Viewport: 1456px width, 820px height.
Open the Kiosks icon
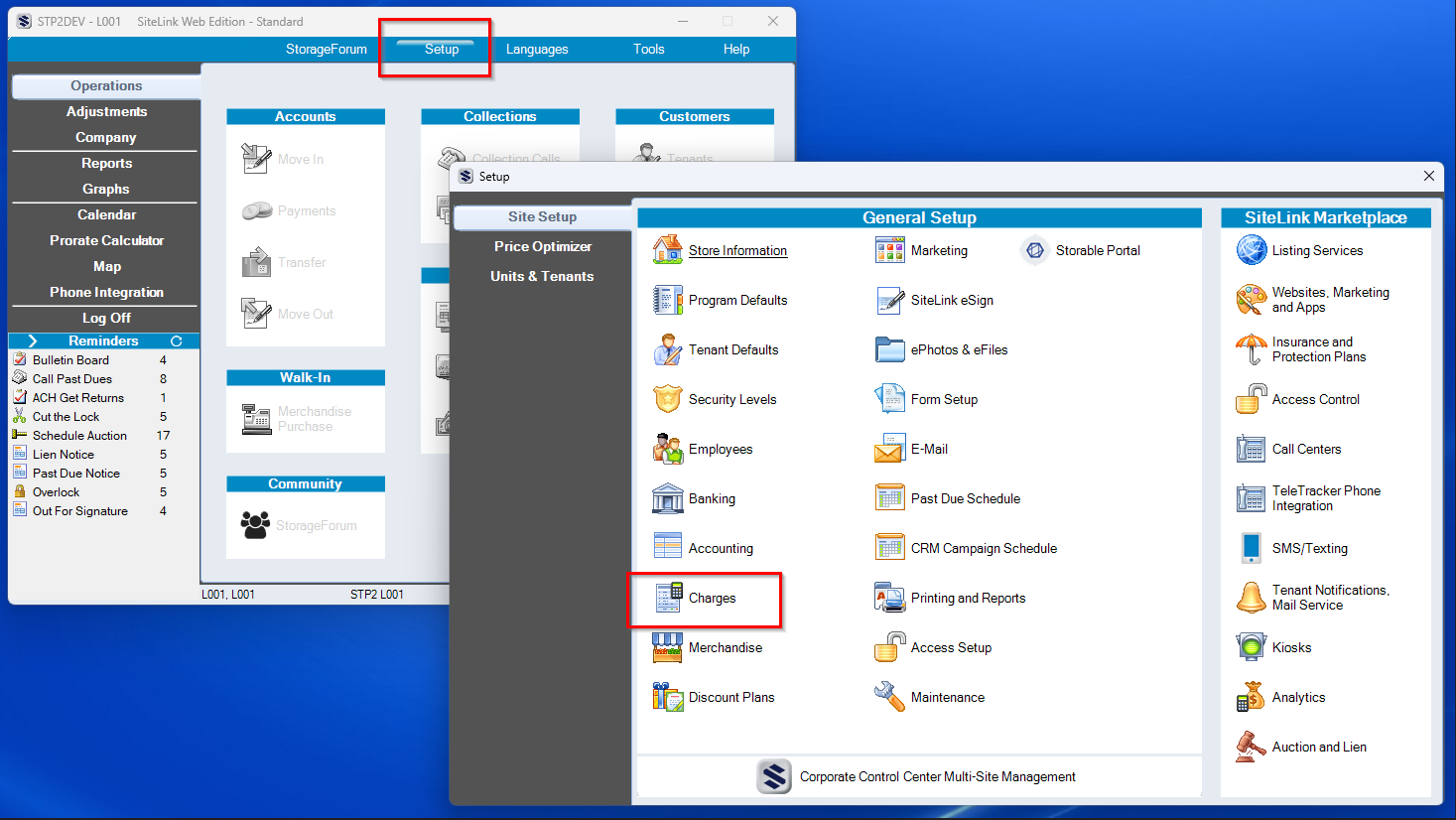[x=1252, y=647]
